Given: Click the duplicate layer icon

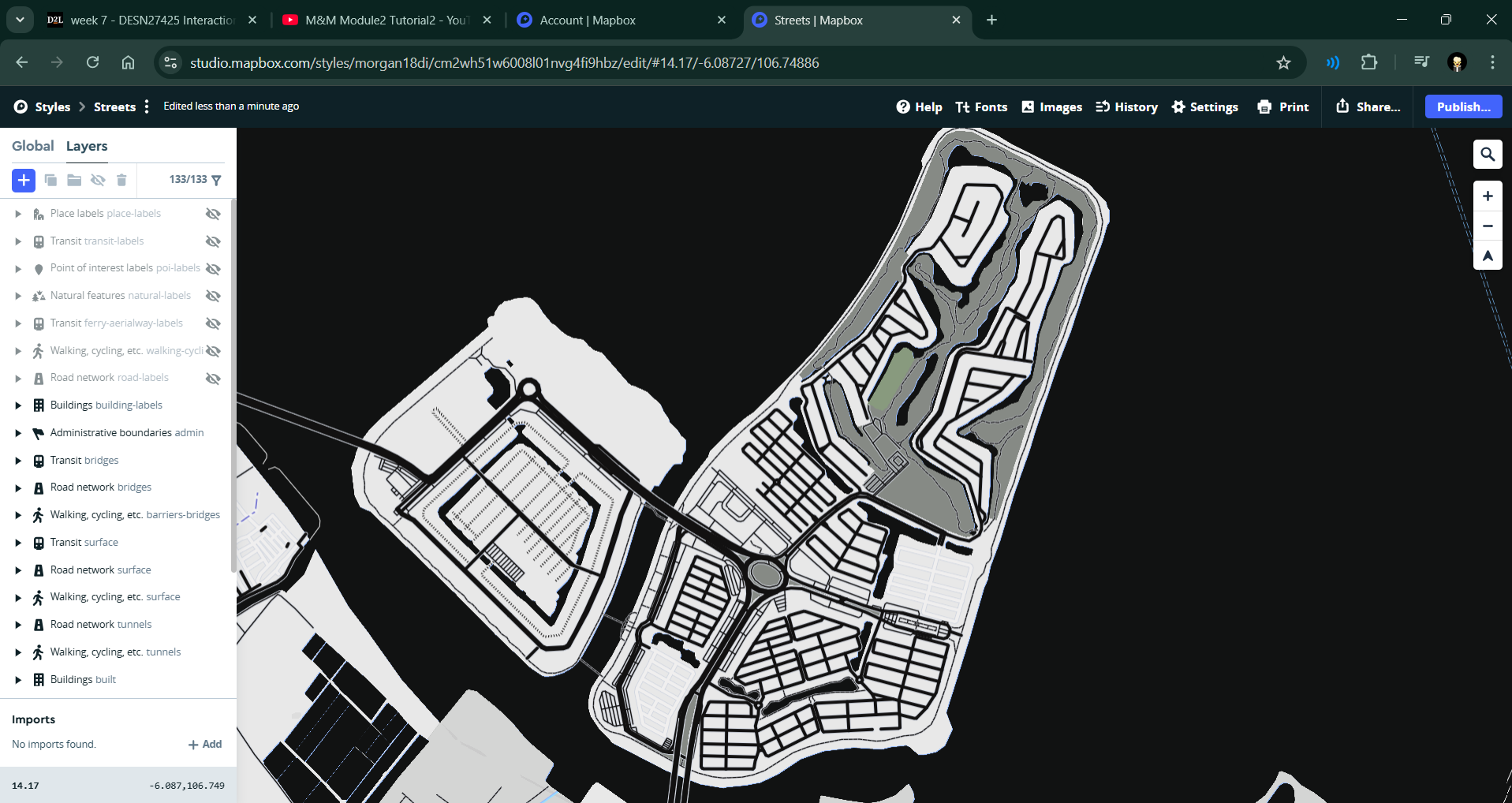Looking at the screenshot, I should click(50, 181).
